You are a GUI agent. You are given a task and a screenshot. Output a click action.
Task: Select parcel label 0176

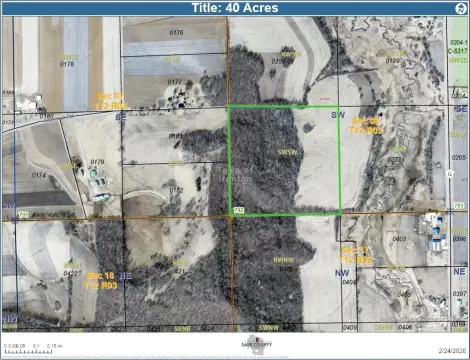(x=176, y=32)
